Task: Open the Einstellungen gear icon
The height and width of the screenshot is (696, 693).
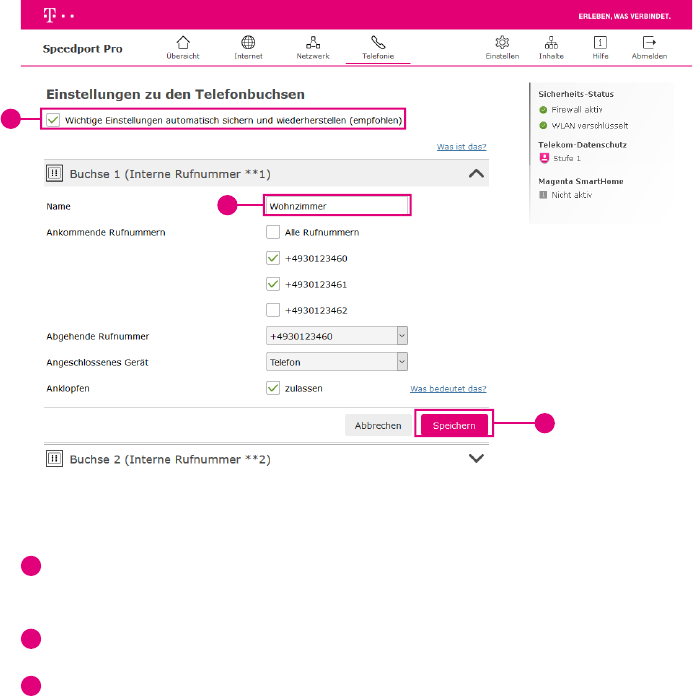Action: click(x=502, y=43)
